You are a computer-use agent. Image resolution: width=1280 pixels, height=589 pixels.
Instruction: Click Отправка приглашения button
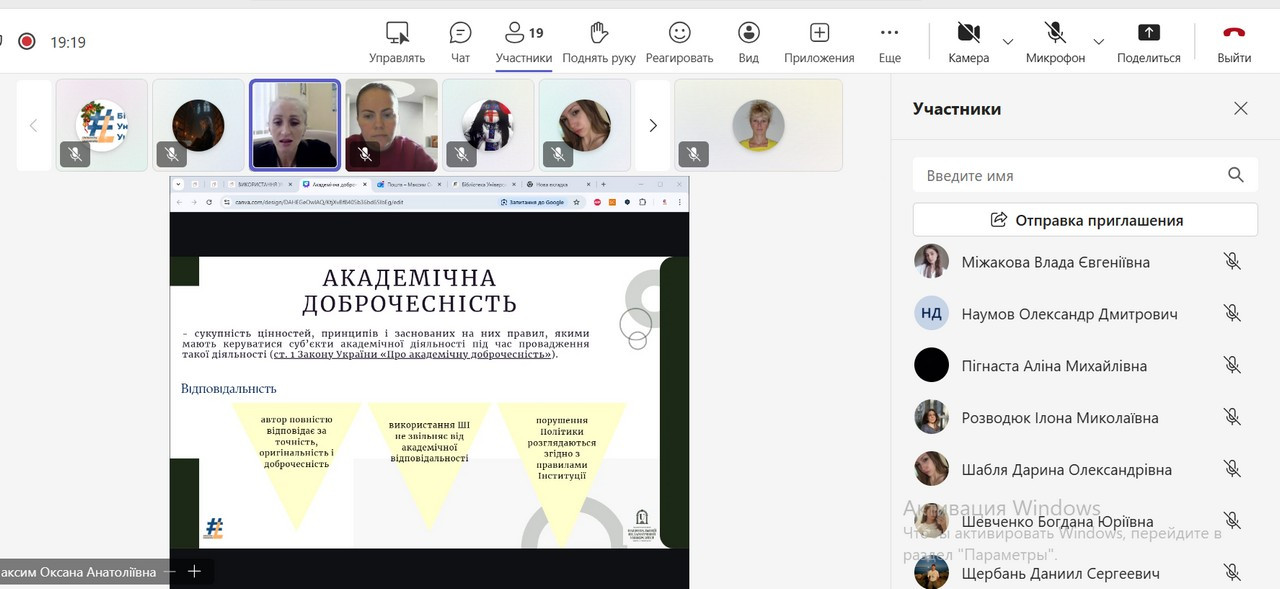pyautogui.click(x=1085, y=220)
